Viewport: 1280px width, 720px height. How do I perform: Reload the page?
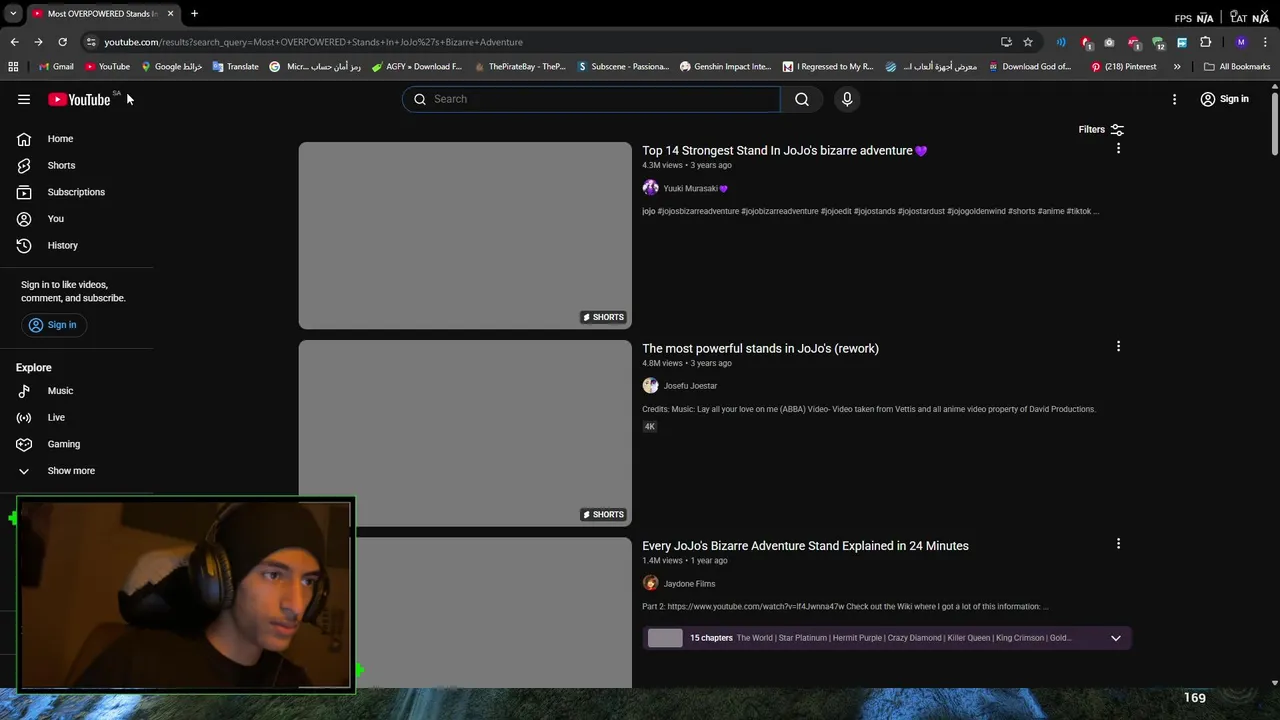[x=62, y=42]
